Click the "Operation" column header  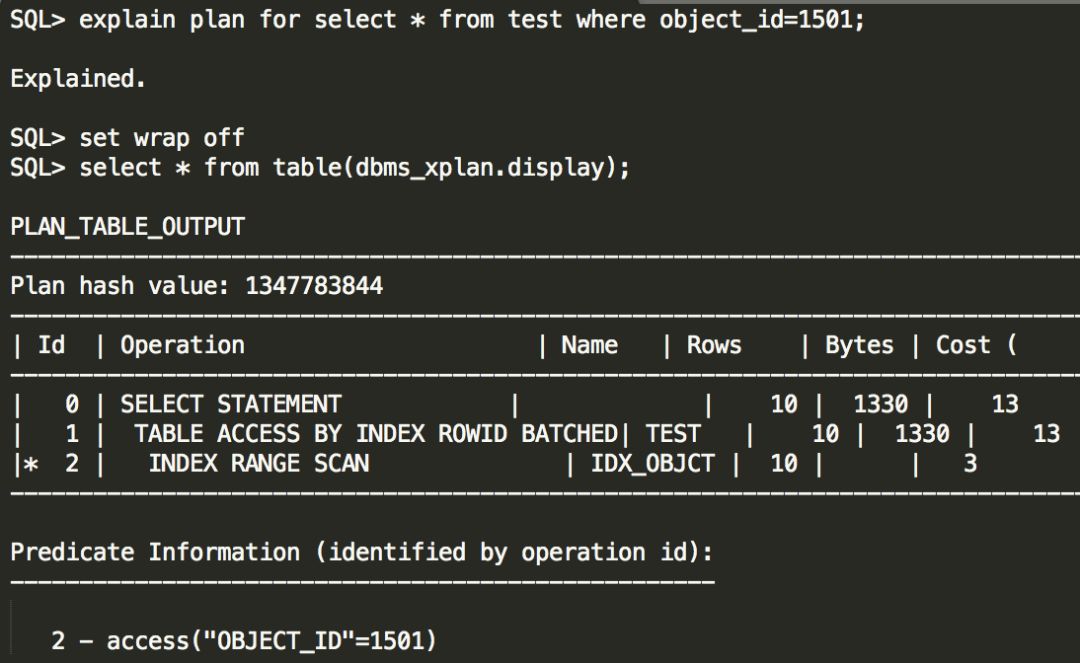182,345
